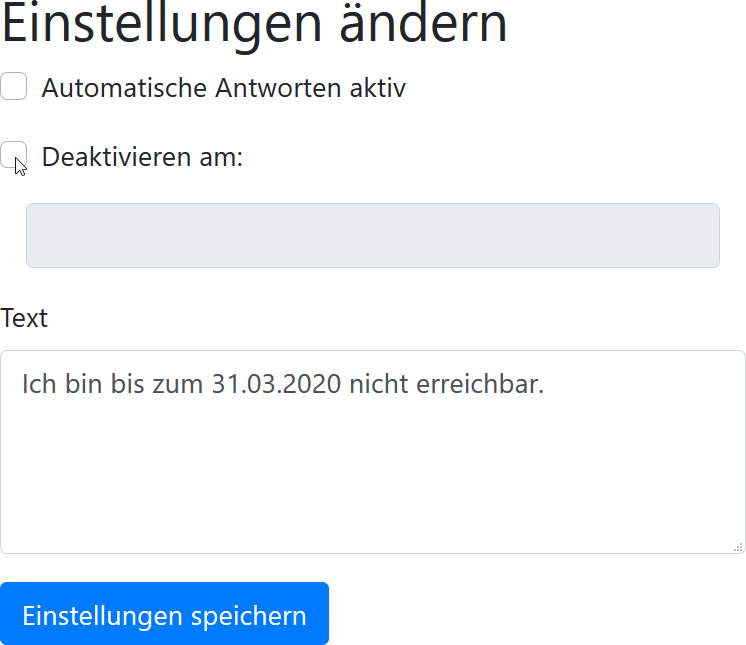Viewport: 746px width, 645px height.
Task: Click the word "ändern" in the heading
Action: (x=423, y=24)
